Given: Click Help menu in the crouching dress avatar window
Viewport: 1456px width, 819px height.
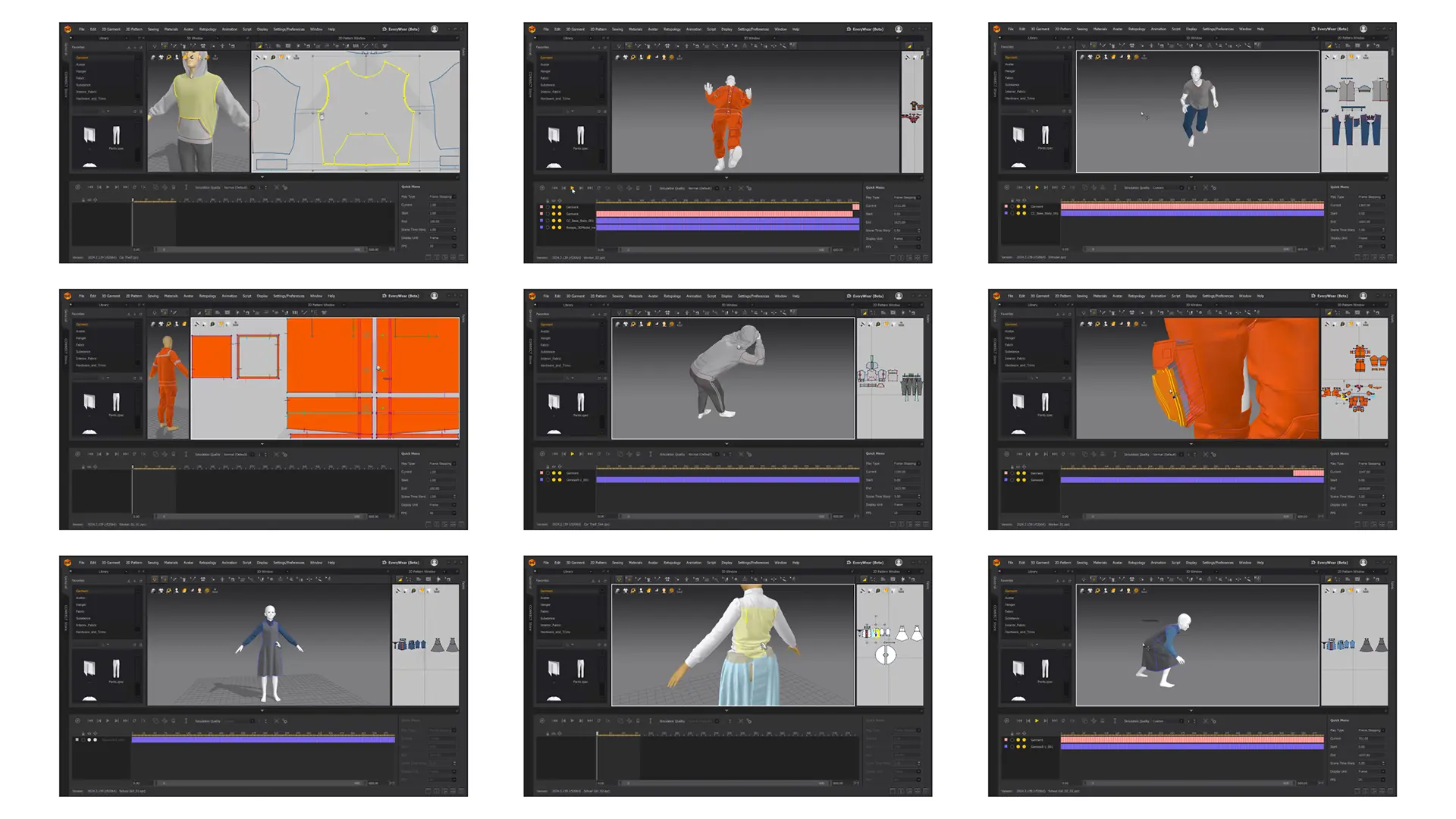Looking at the screenshot, I should click(x=1260, y=563).
